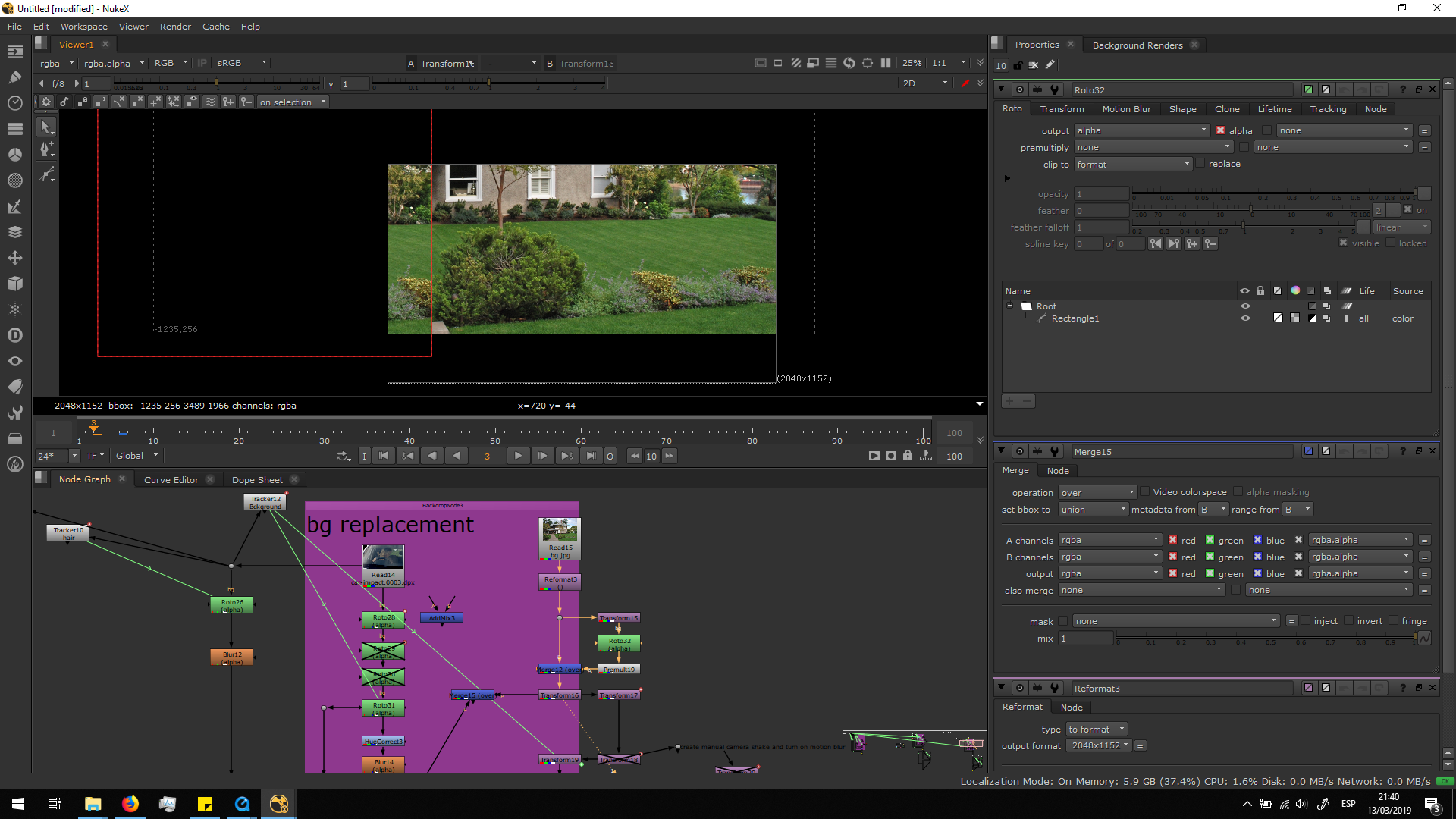
Task: Open the Merge operation 'over' dropdown
Action: (x=1097, y=492)
